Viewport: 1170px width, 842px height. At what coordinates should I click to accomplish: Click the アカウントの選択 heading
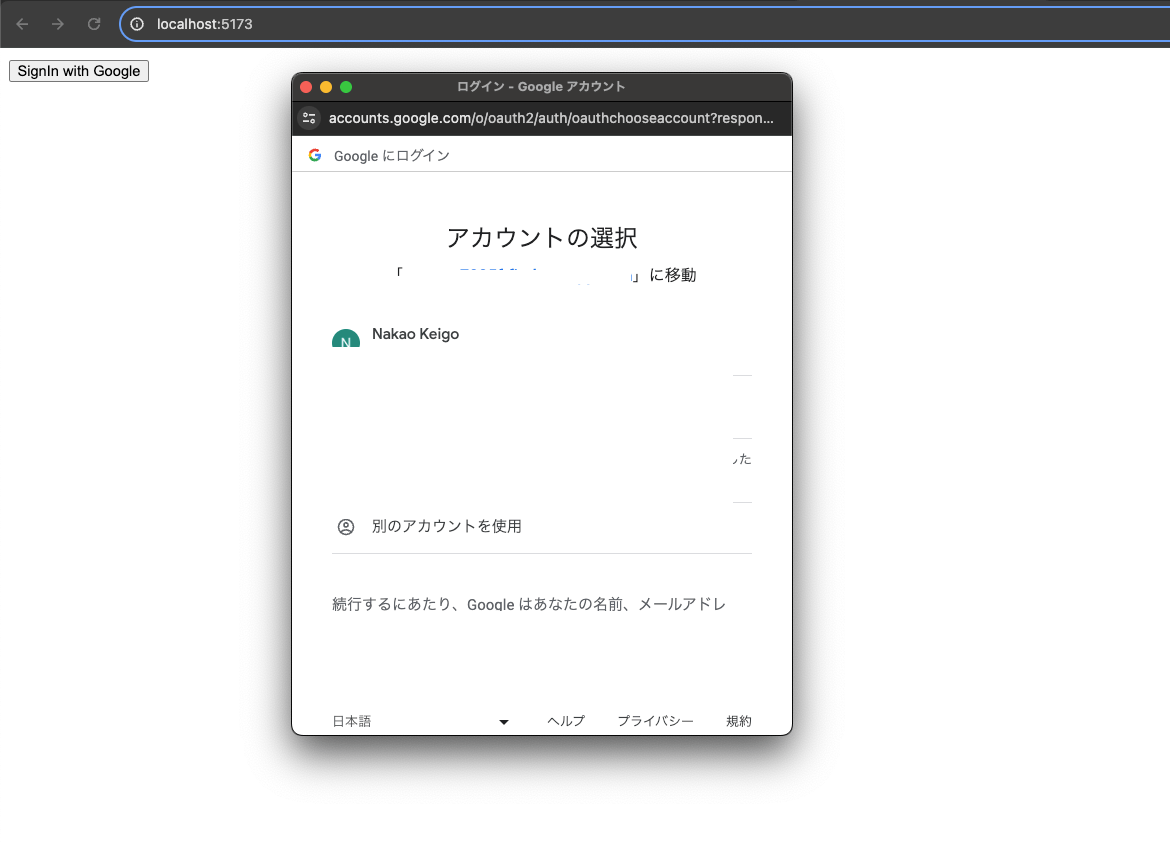click(542, 237)
